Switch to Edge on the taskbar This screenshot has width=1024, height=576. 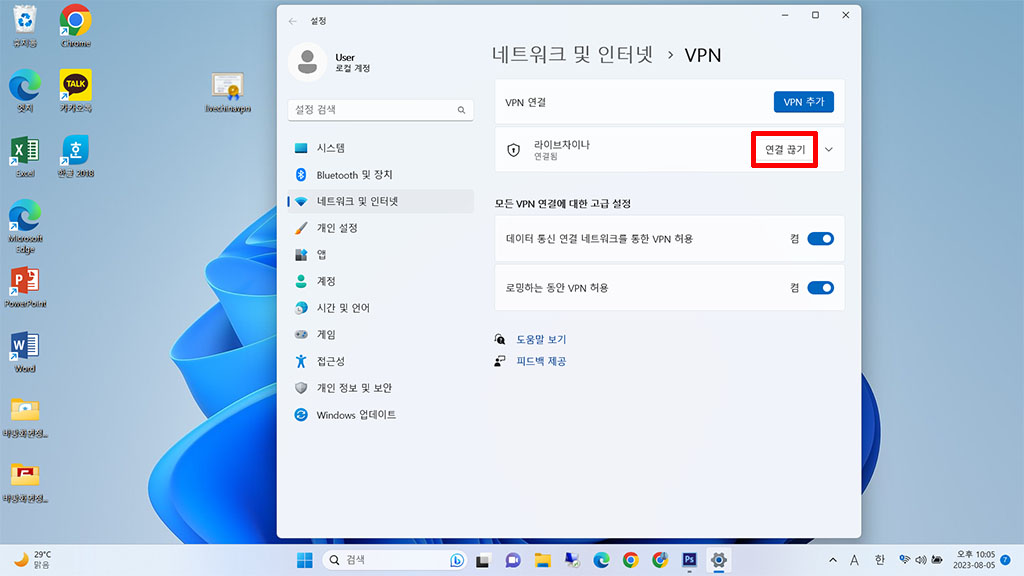[601, 560]
